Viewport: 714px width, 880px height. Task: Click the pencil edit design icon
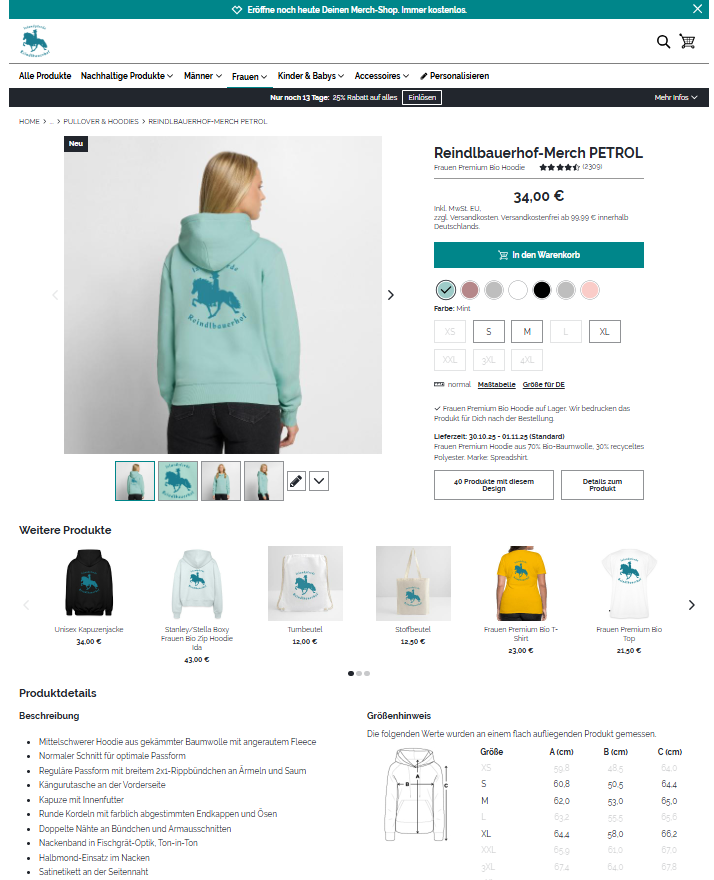click(296, 481)
